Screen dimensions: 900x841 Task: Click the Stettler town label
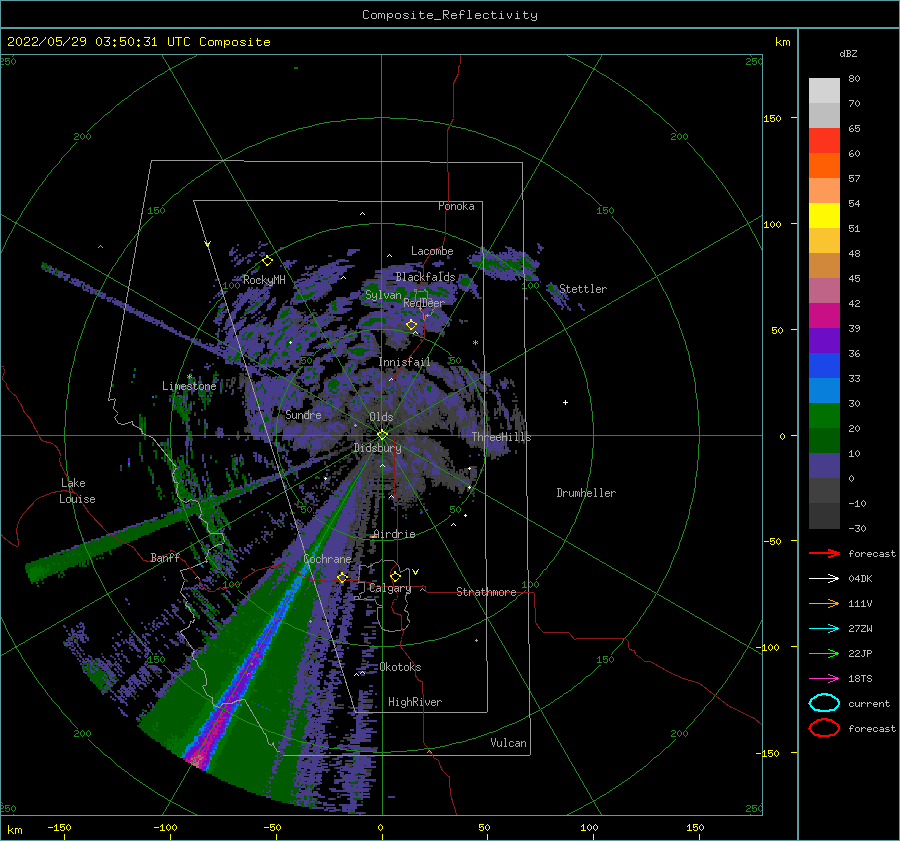pyautogui.click(x=583, y=289)
